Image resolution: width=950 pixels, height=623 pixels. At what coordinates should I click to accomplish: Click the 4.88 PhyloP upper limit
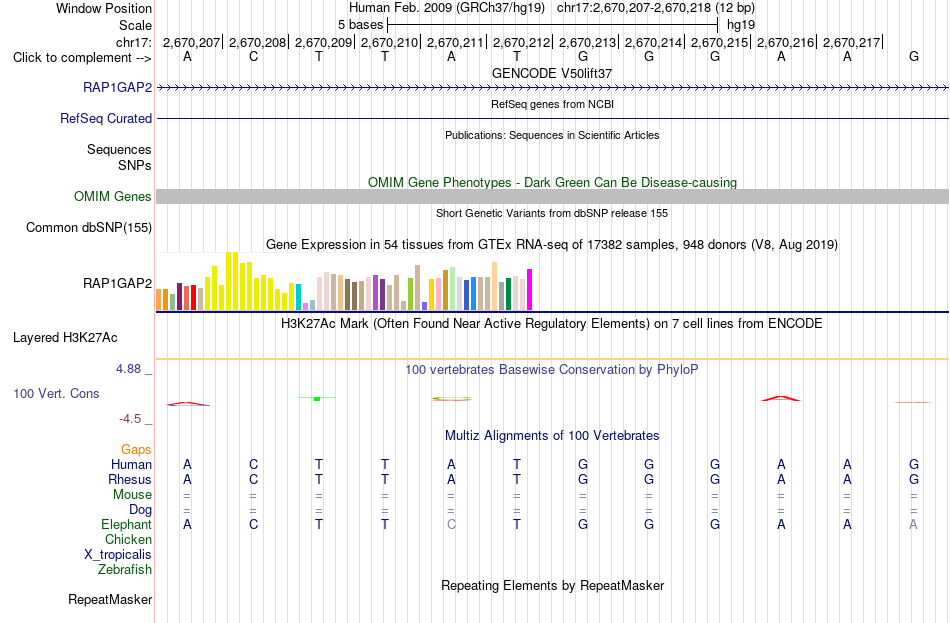click(x=128, y=369)
